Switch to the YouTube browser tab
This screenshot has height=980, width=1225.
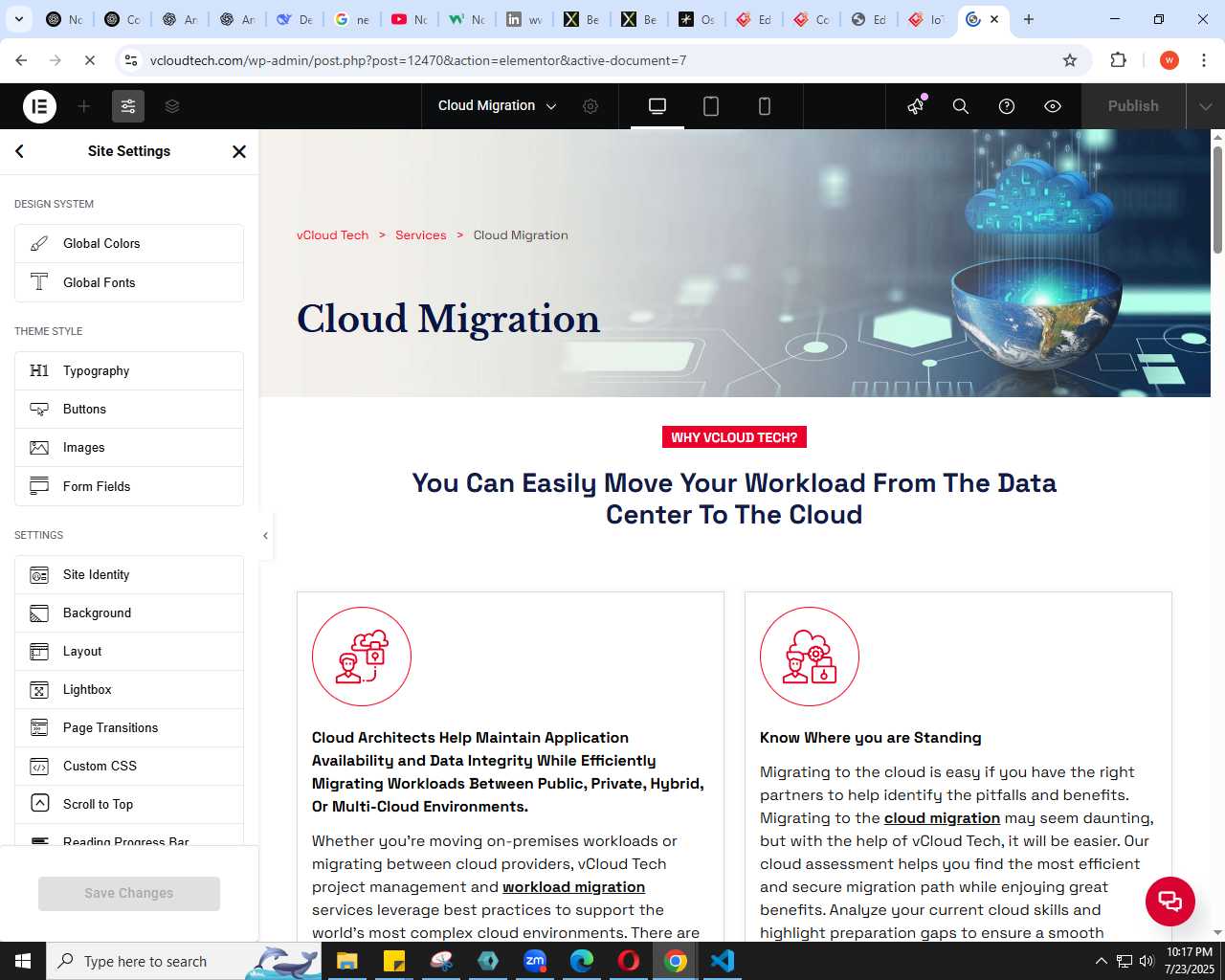coord(410,19)
